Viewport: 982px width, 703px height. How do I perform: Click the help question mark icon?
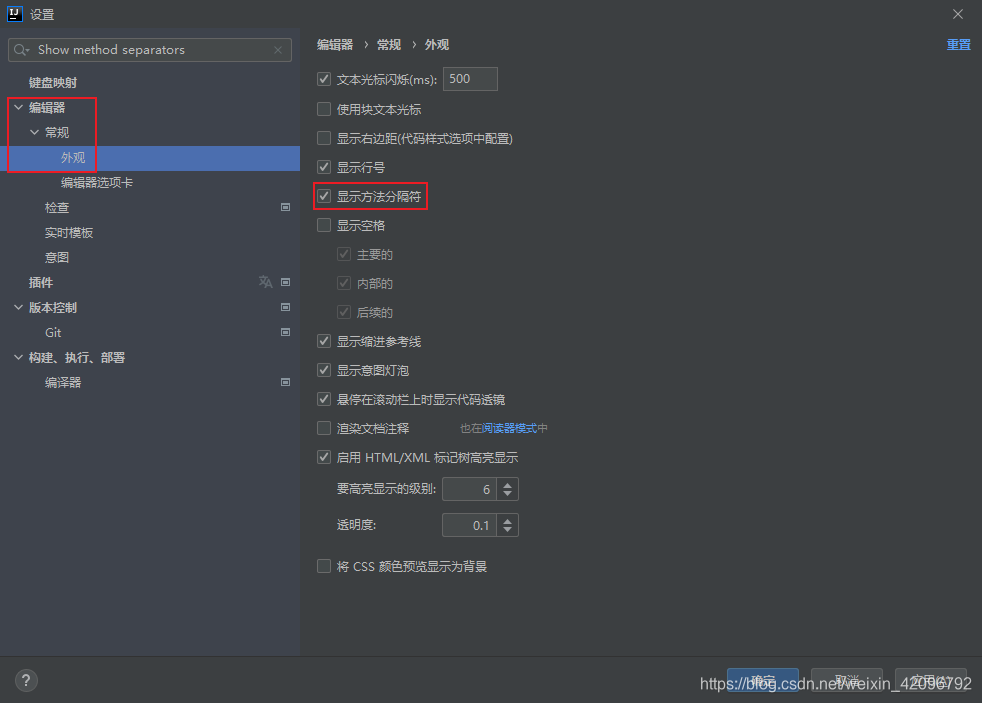tap(26, 680)
